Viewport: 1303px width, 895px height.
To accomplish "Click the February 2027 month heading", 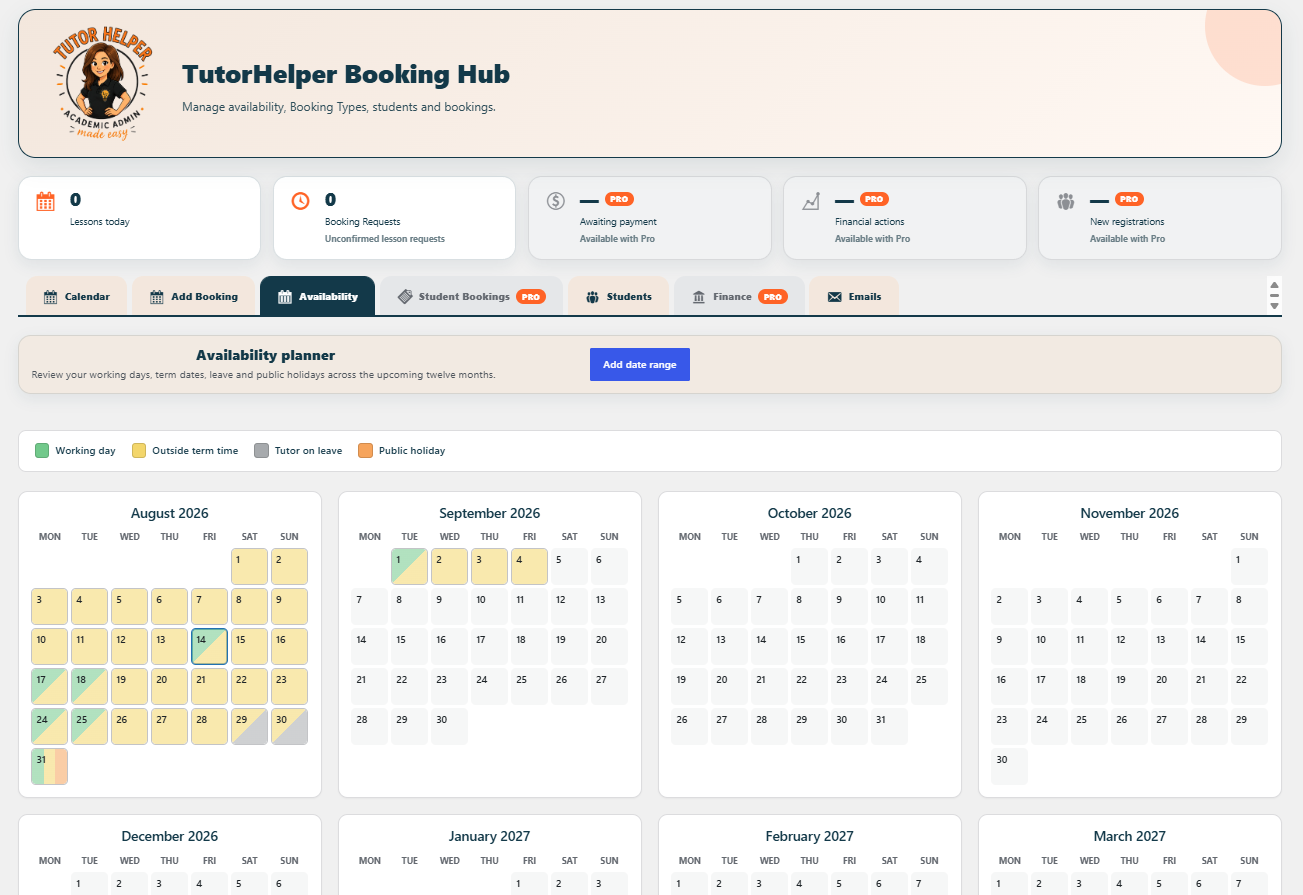I will (x=810, y=837).
